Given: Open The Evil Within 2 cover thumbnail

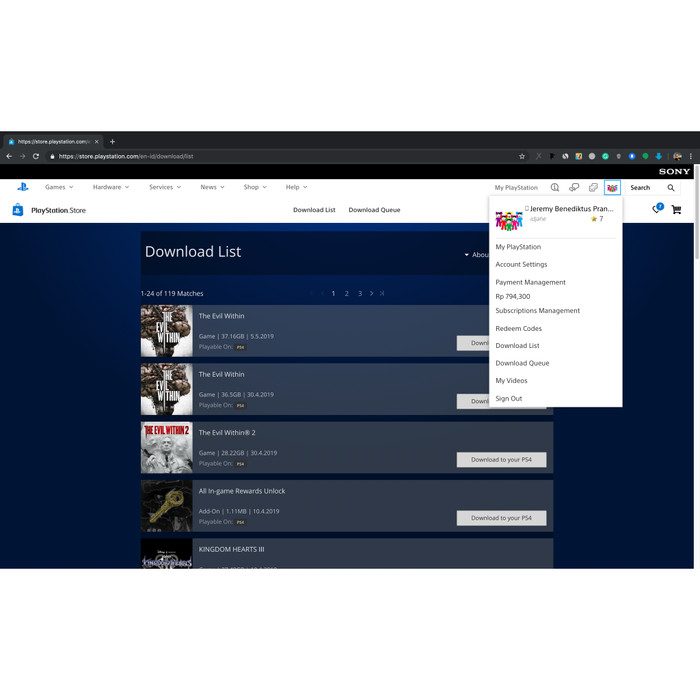Looking at the screenshot, I should pos(166,447).
